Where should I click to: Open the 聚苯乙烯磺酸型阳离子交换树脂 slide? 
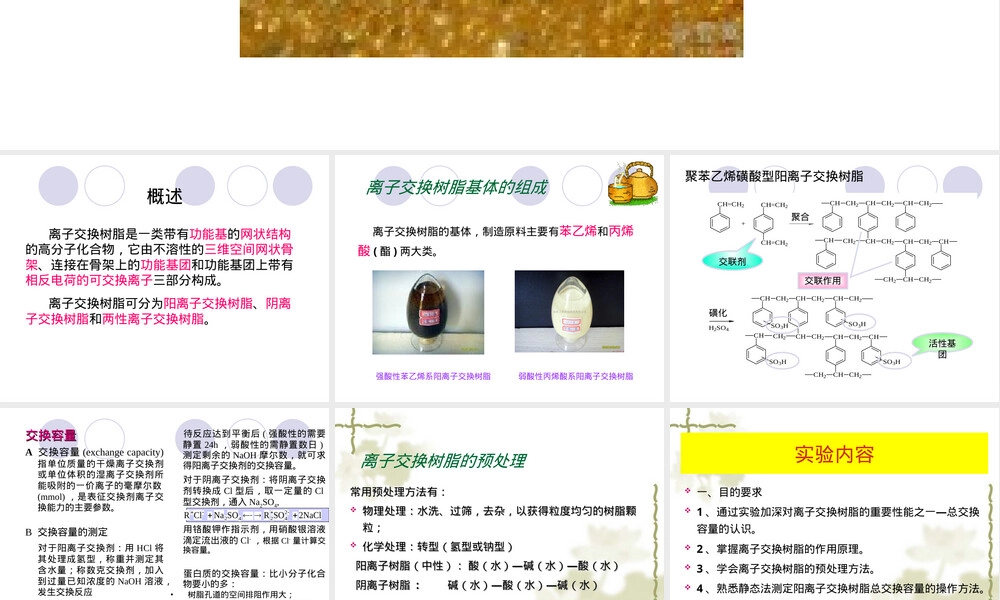[835, 278]
